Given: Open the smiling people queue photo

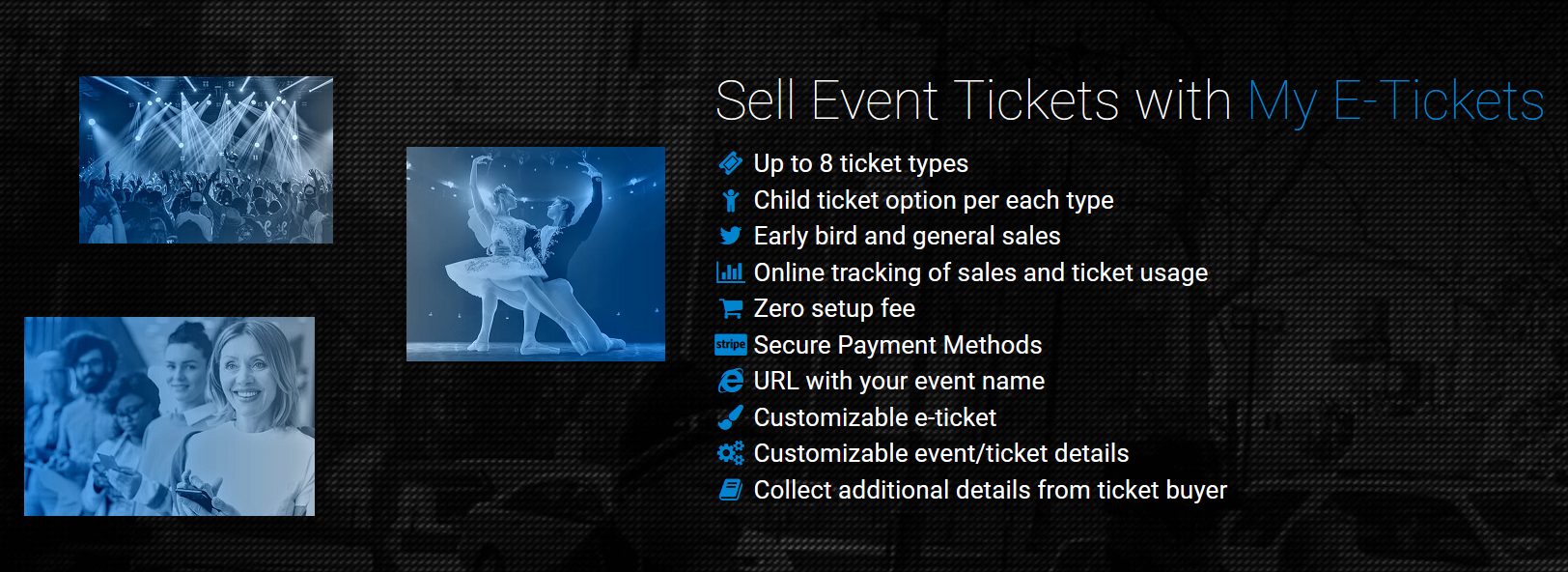Looking at the screenshot, I should [169, 416].
